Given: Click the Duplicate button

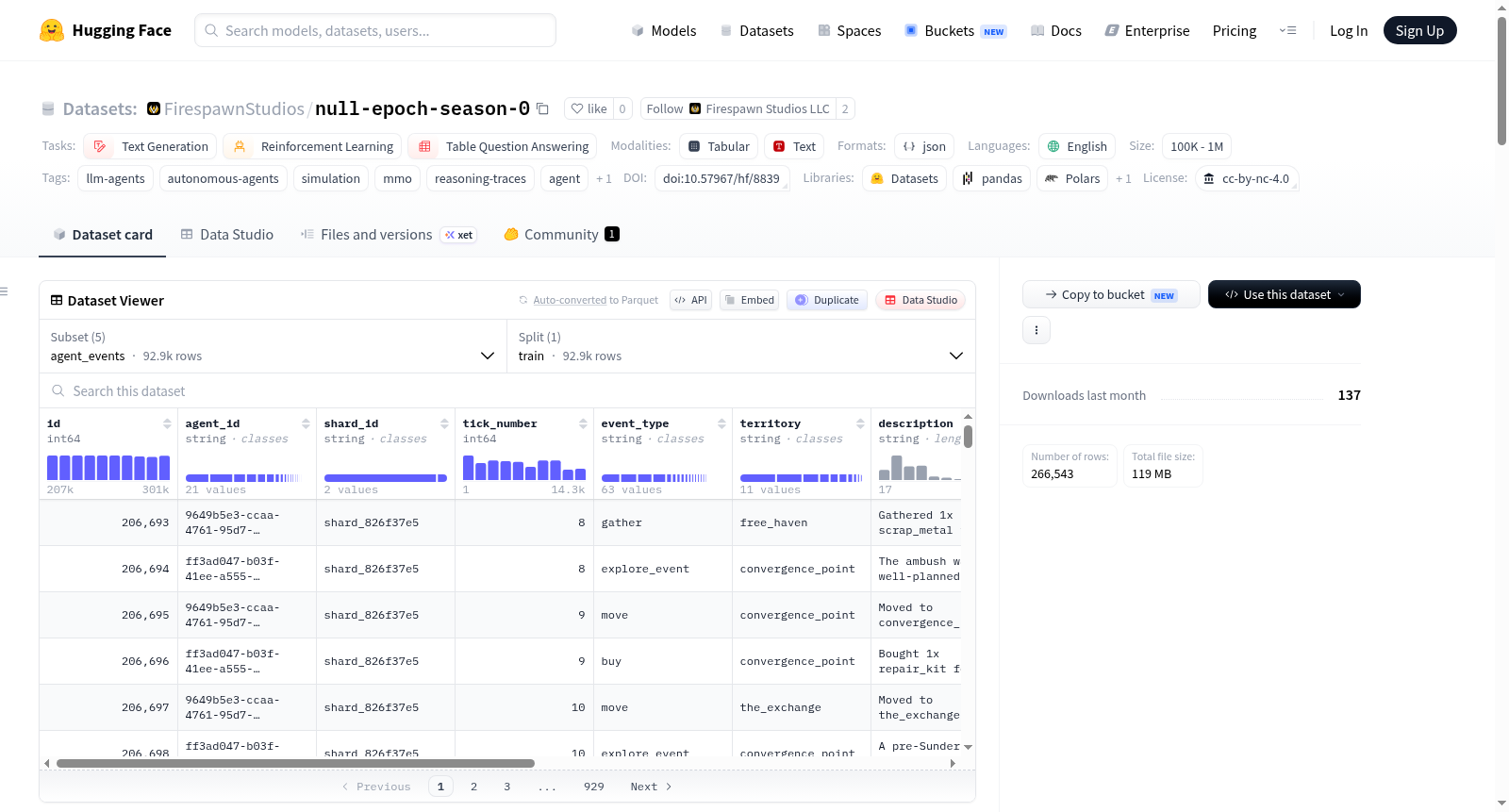Looking at the screenshot, I should click(827, 300).
